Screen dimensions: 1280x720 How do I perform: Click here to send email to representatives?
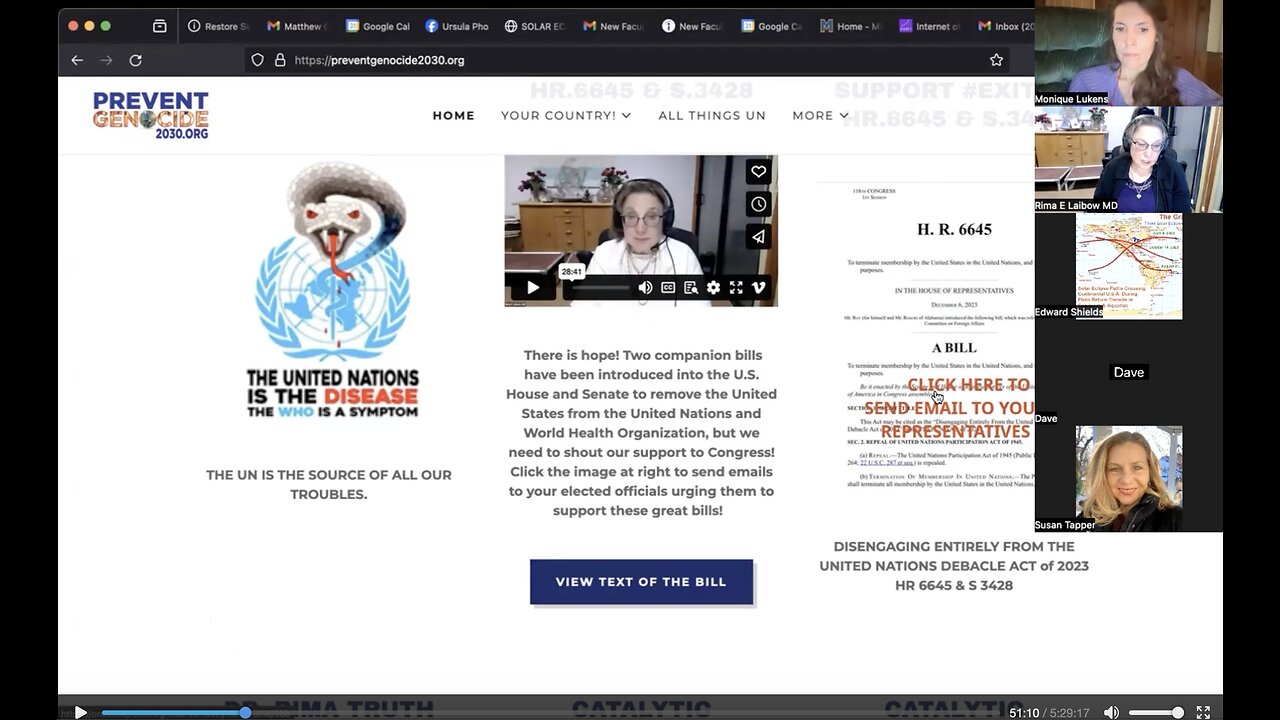(x=951, y=408)
